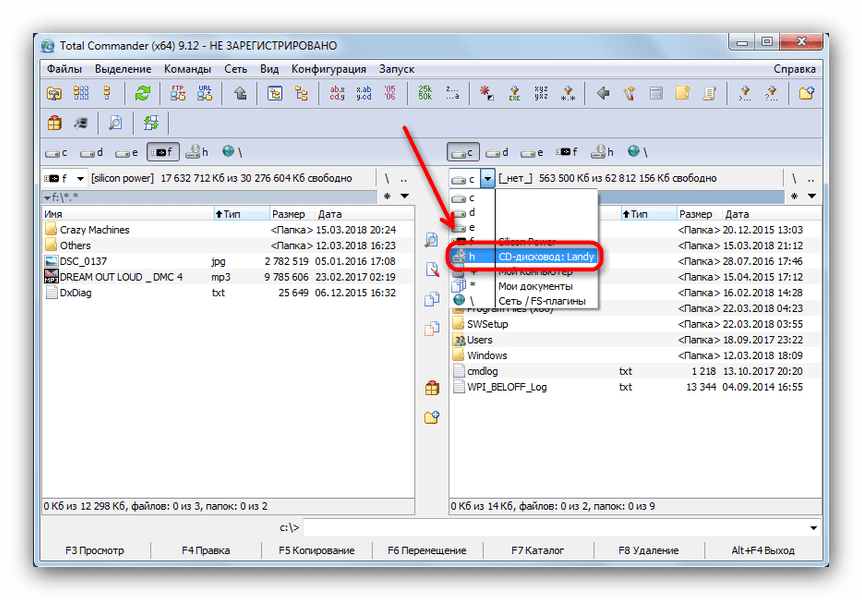Click the F6 Перемещение button
The width and height of the screenshot is (862, 600).
pyautogui.click(x=427, y=550)
